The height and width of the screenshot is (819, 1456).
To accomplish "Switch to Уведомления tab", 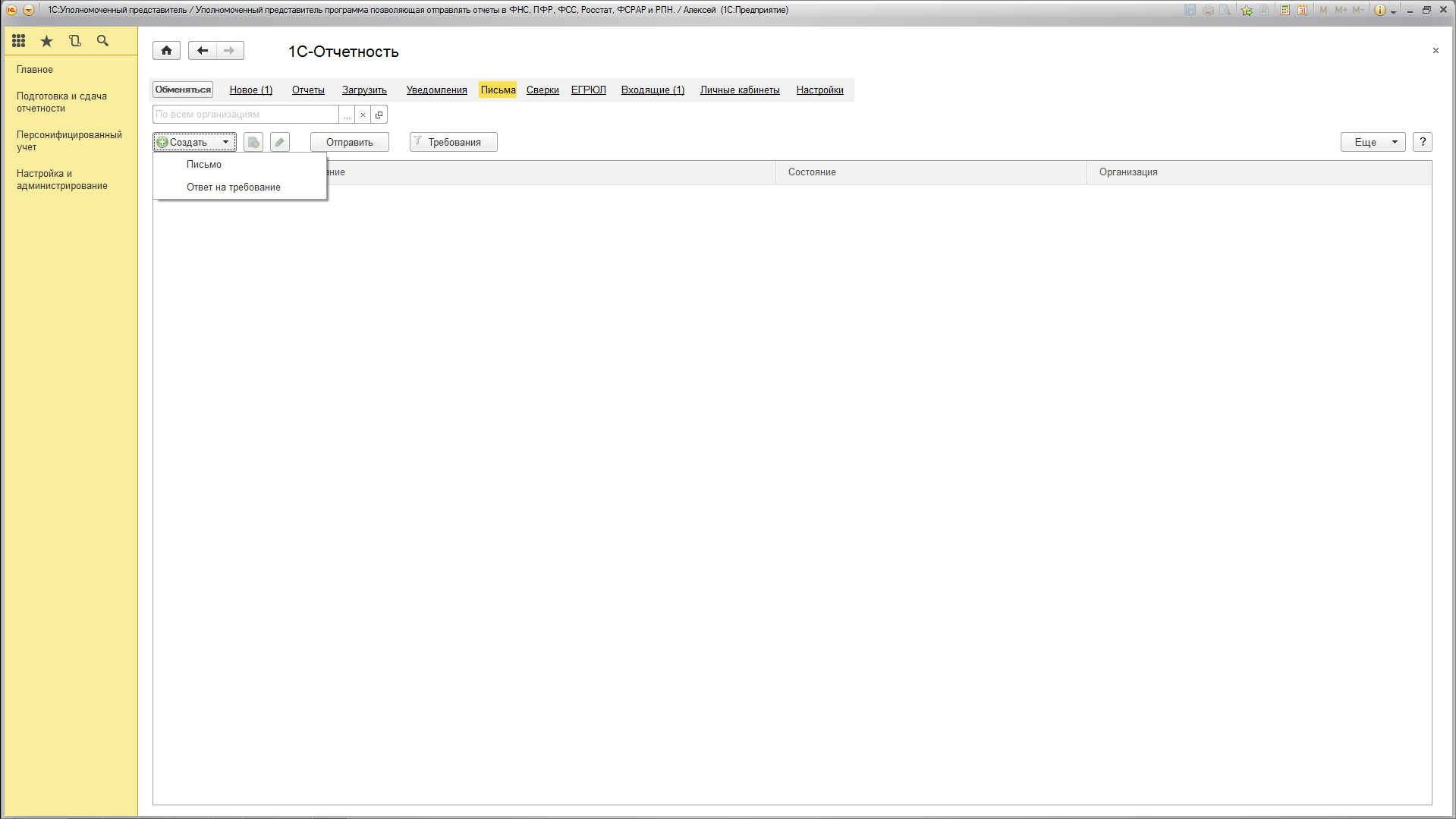I will point(437,90).
